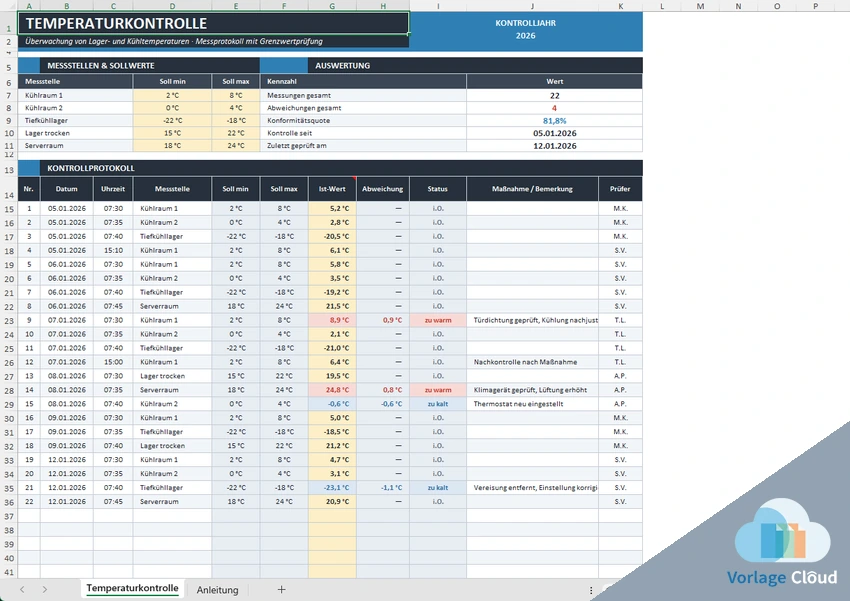Select the Temperaturkontrolle sheet tab

132,589
